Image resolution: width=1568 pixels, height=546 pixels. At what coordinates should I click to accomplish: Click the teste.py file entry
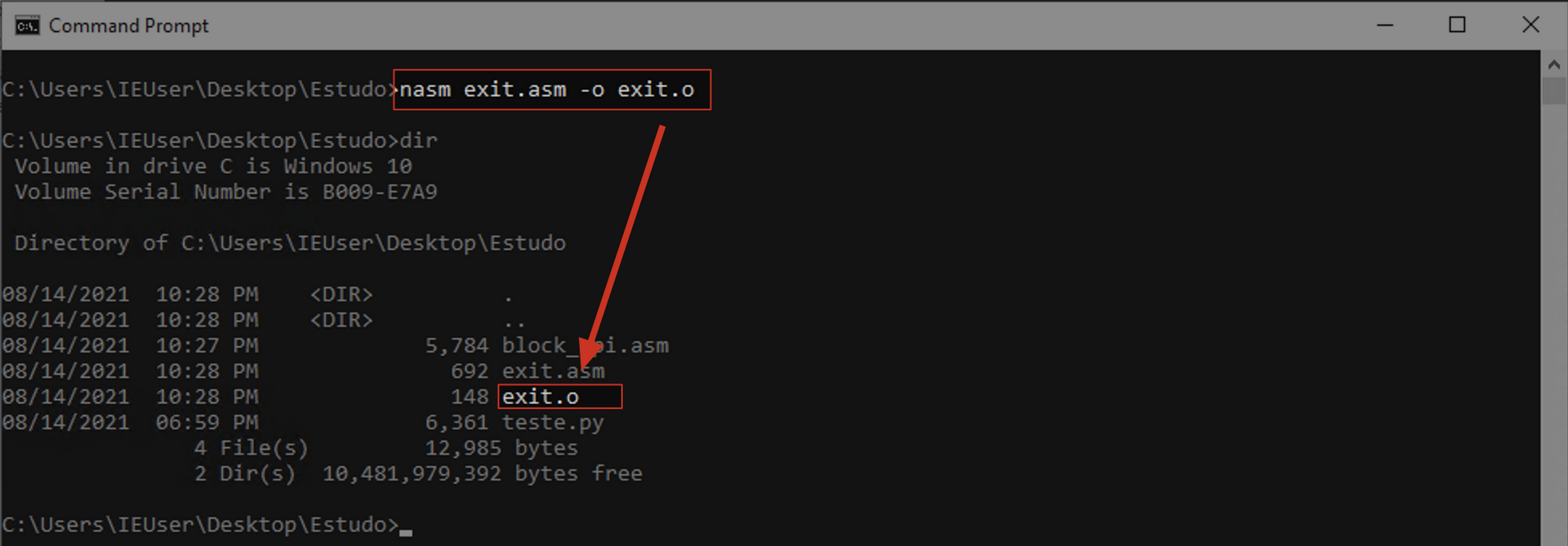(x=553, y=423)
